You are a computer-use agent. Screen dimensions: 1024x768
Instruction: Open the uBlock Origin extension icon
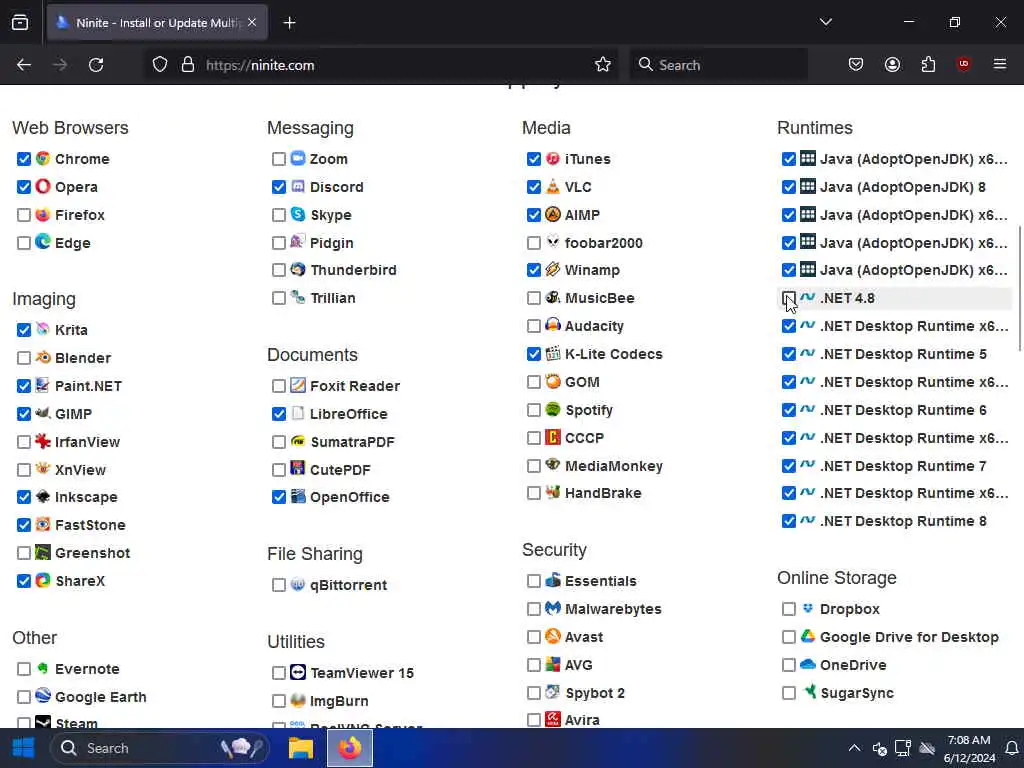point(963,64)
